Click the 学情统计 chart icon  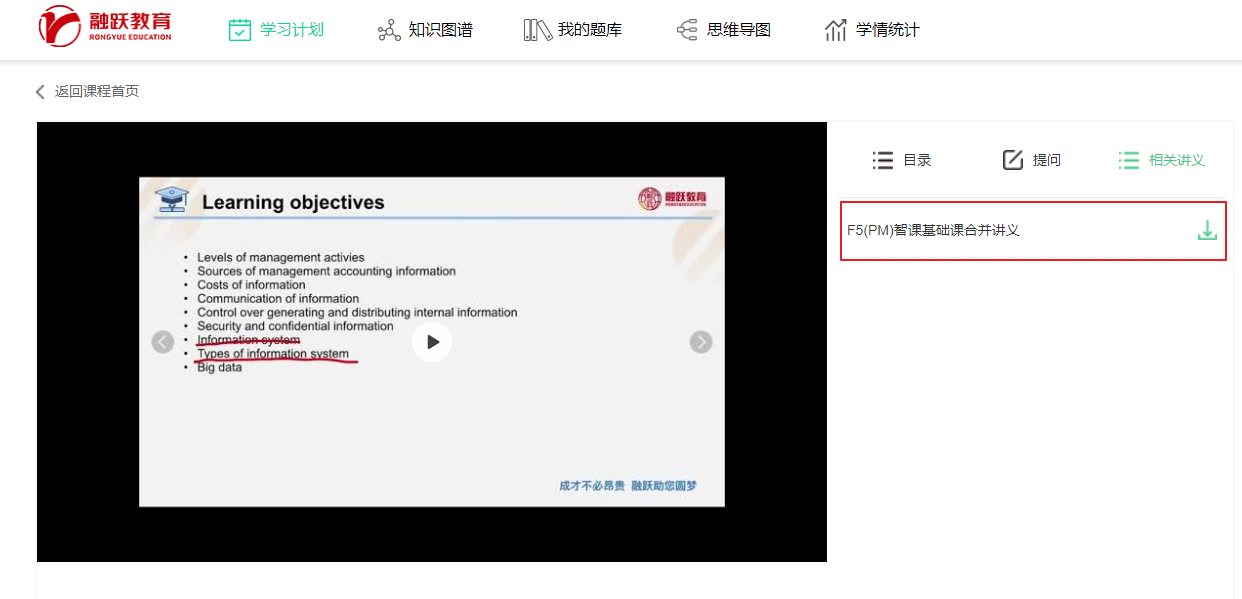tap(836, 30)
